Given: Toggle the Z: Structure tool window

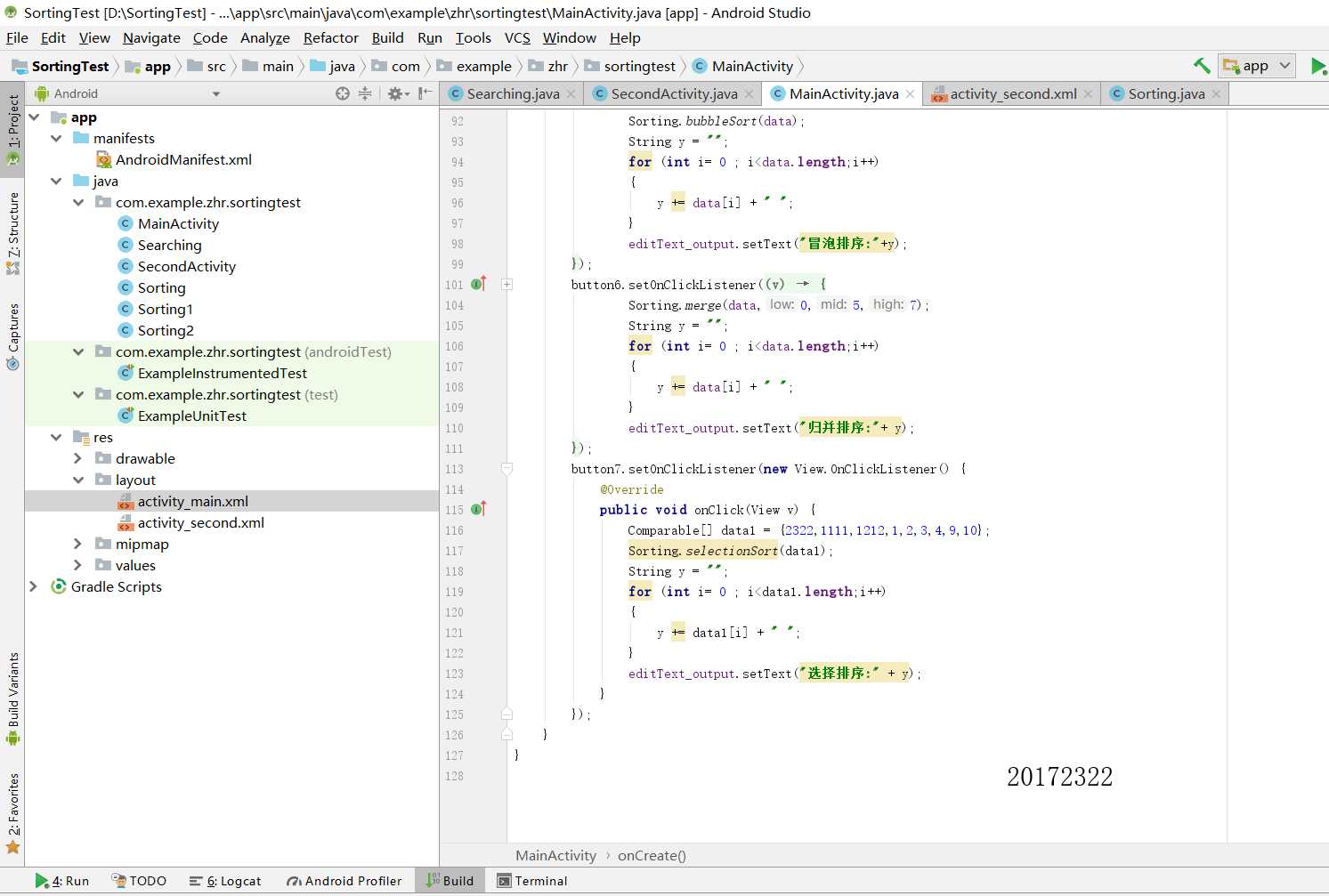Looking at the screenshot, I should 12,233.
